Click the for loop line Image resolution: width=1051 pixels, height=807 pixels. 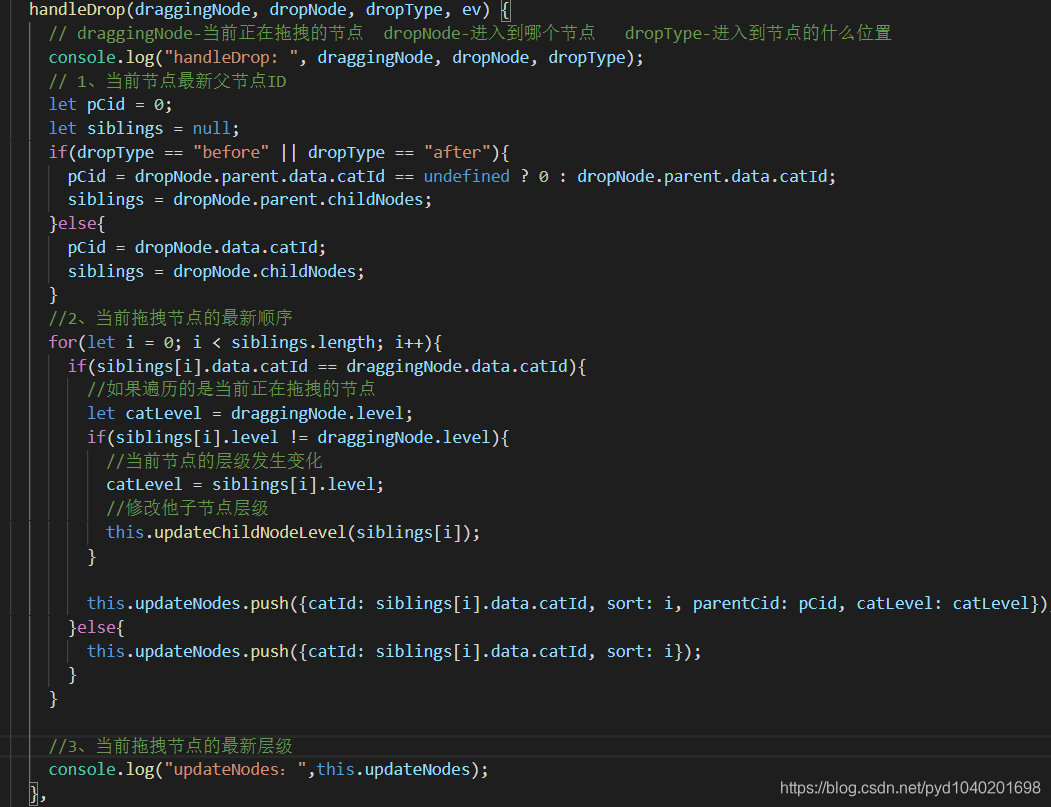tap(245, 343)
